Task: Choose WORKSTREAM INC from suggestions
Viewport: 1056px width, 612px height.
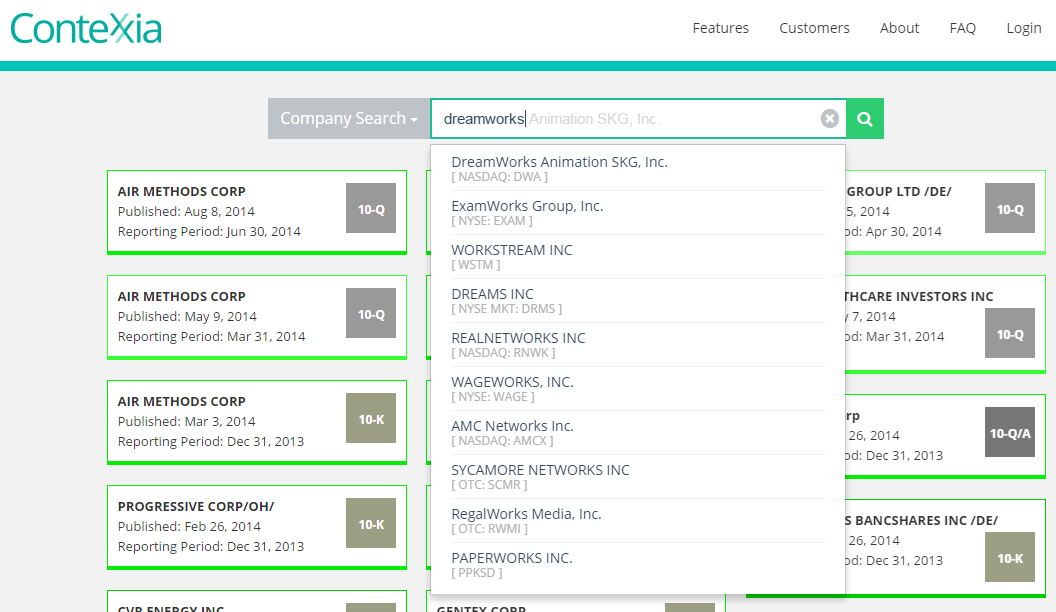Action: [638, 257]
